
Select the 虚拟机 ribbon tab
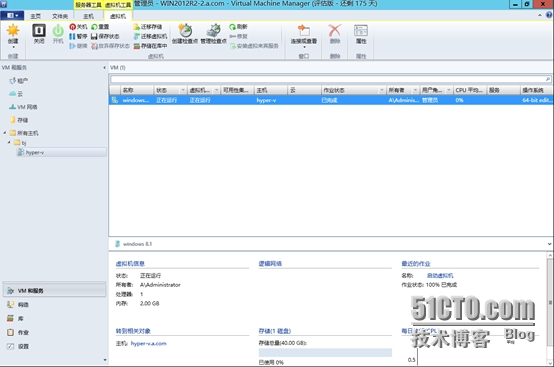[118, 16]
